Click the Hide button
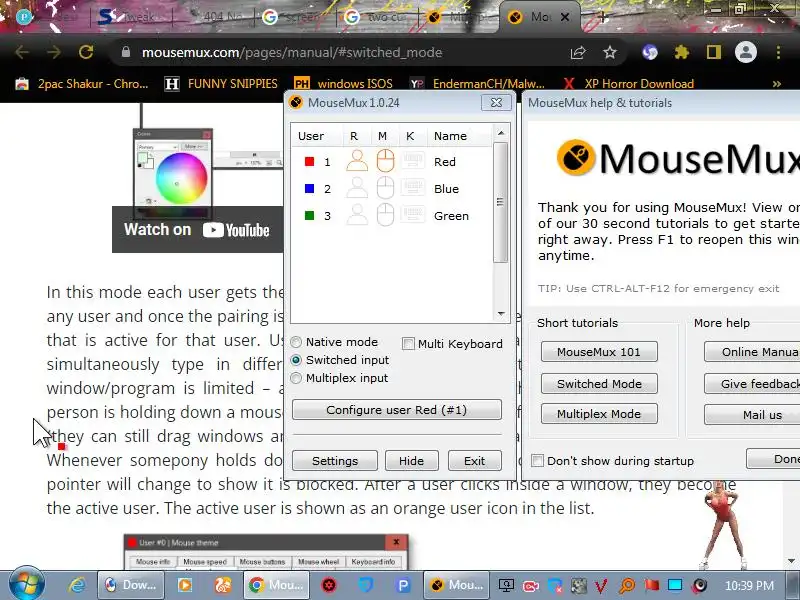 411,461
